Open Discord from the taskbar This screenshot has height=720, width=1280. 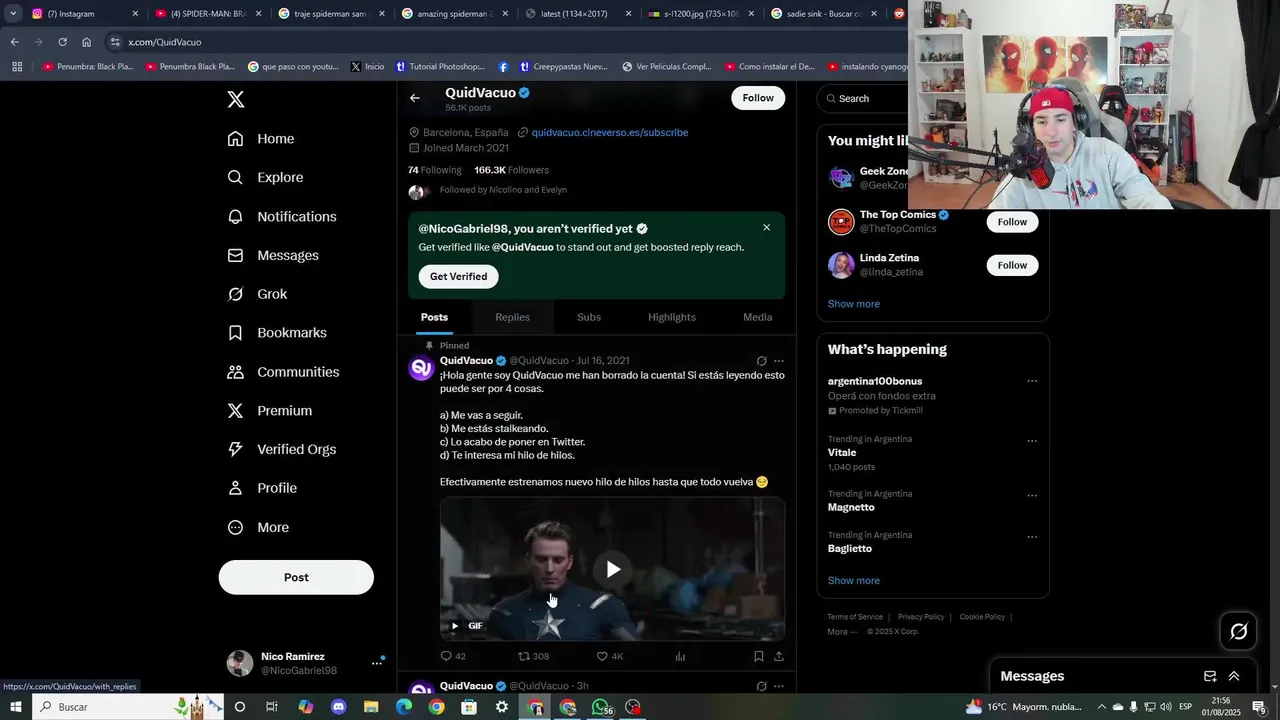pyautogui.click(x=339, y=707)
